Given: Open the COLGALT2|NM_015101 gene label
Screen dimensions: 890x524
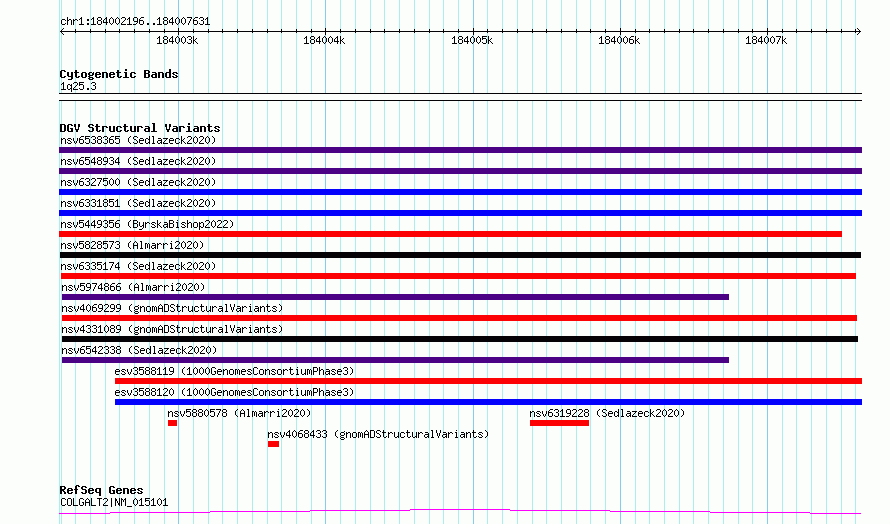Looking at the screenshot, I should [114, 502].
